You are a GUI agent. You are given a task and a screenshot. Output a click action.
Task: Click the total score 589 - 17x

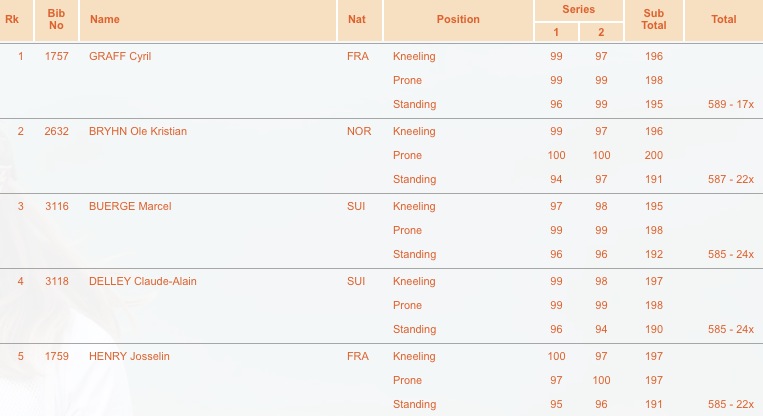[x=731, y=104]
